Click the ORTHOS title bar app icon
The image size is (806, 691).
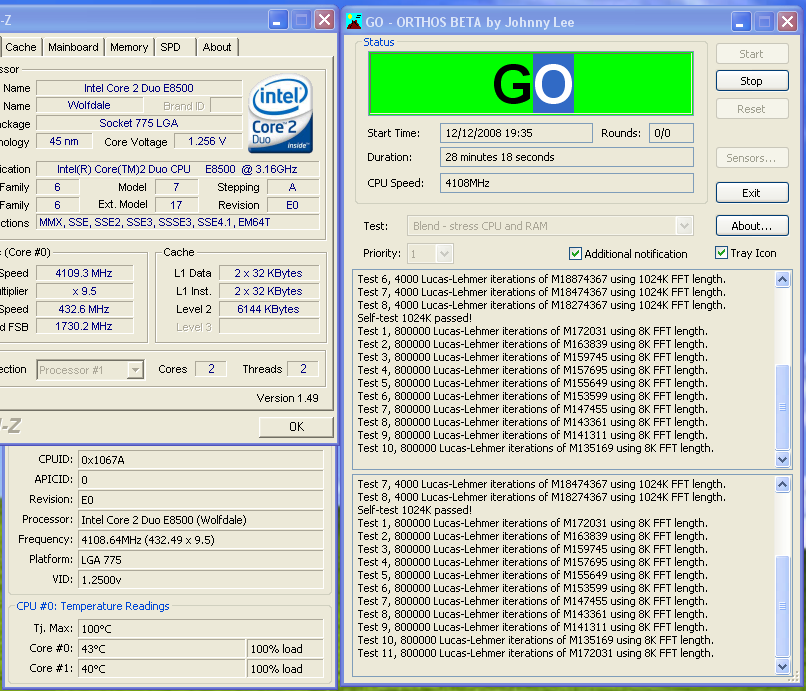point(354,22)
